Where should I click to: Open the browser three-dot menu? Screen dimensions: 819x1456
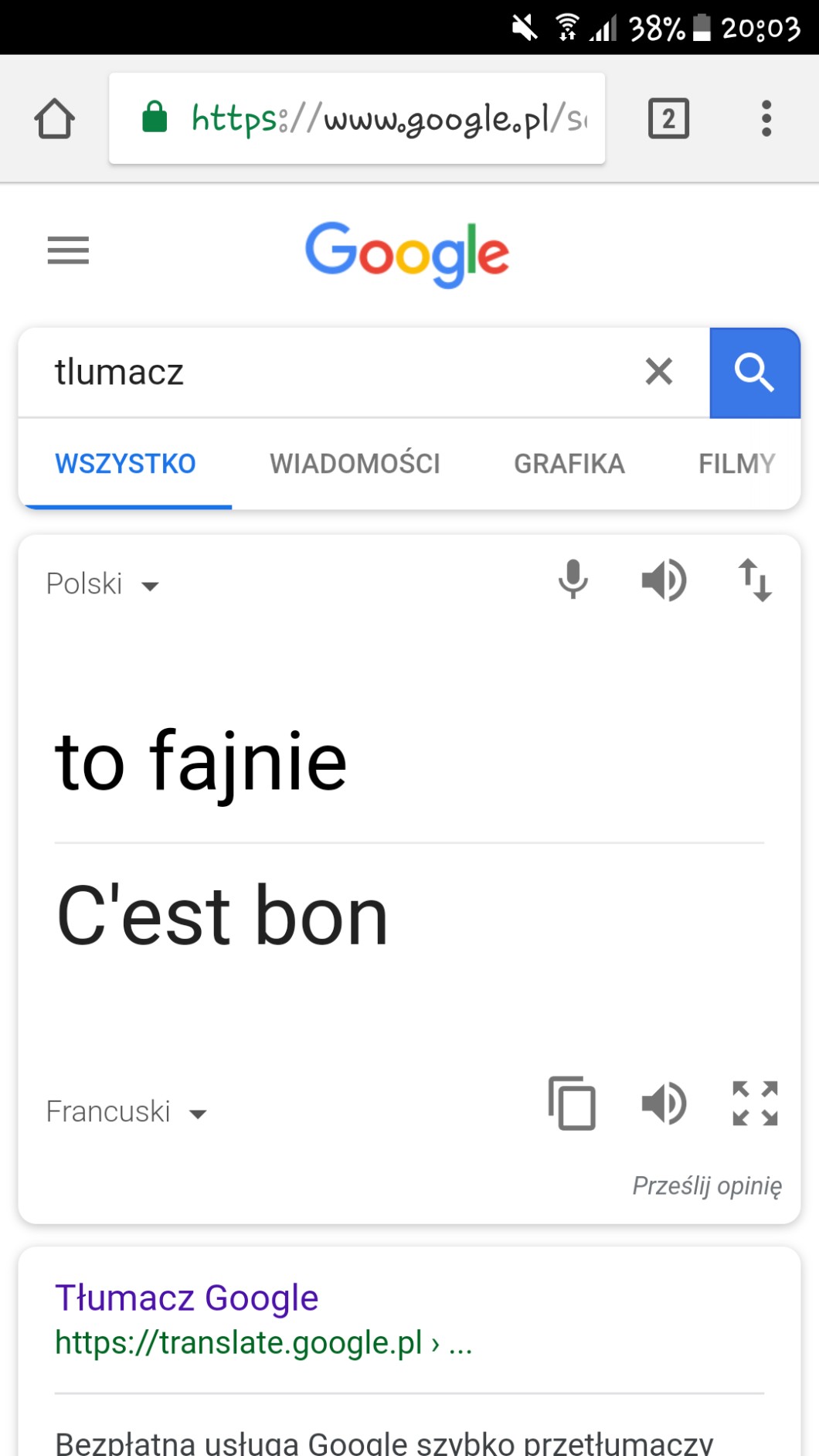pyautogui.click(x=766, y=119)
